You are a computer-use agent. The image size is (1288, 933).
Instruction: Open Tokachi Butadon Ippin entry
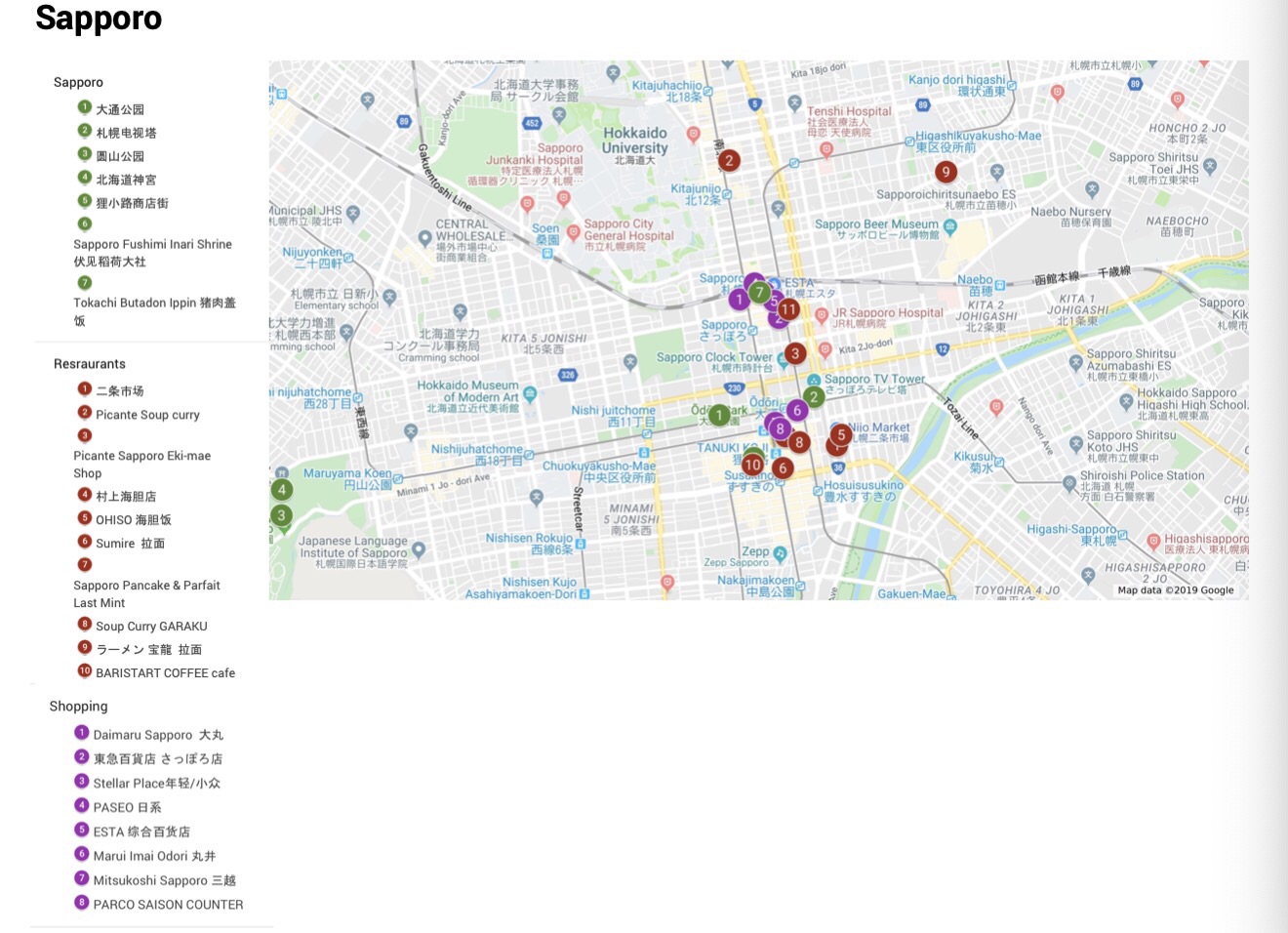154,311
